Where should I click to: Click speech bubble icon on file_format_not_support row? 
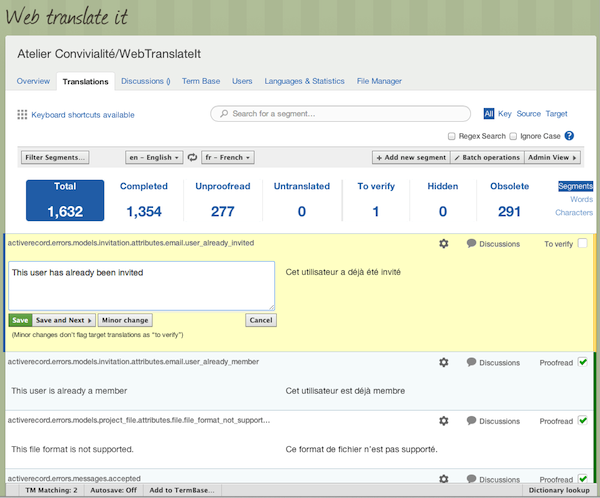pos(471,421)
